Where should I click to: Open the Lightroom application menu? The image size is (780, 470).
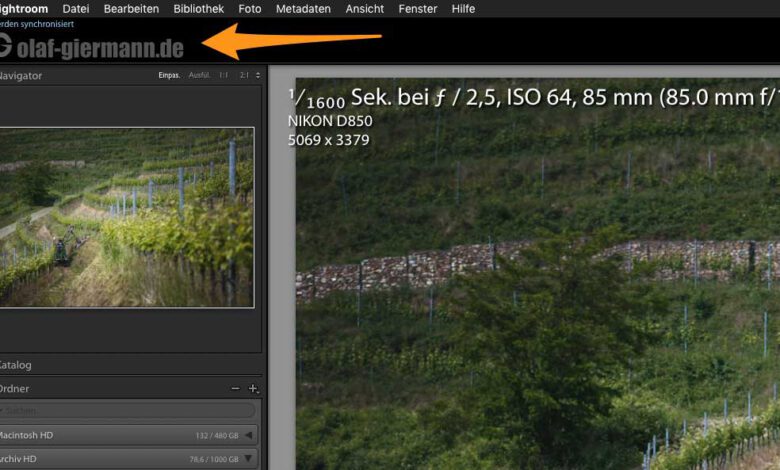24,8
